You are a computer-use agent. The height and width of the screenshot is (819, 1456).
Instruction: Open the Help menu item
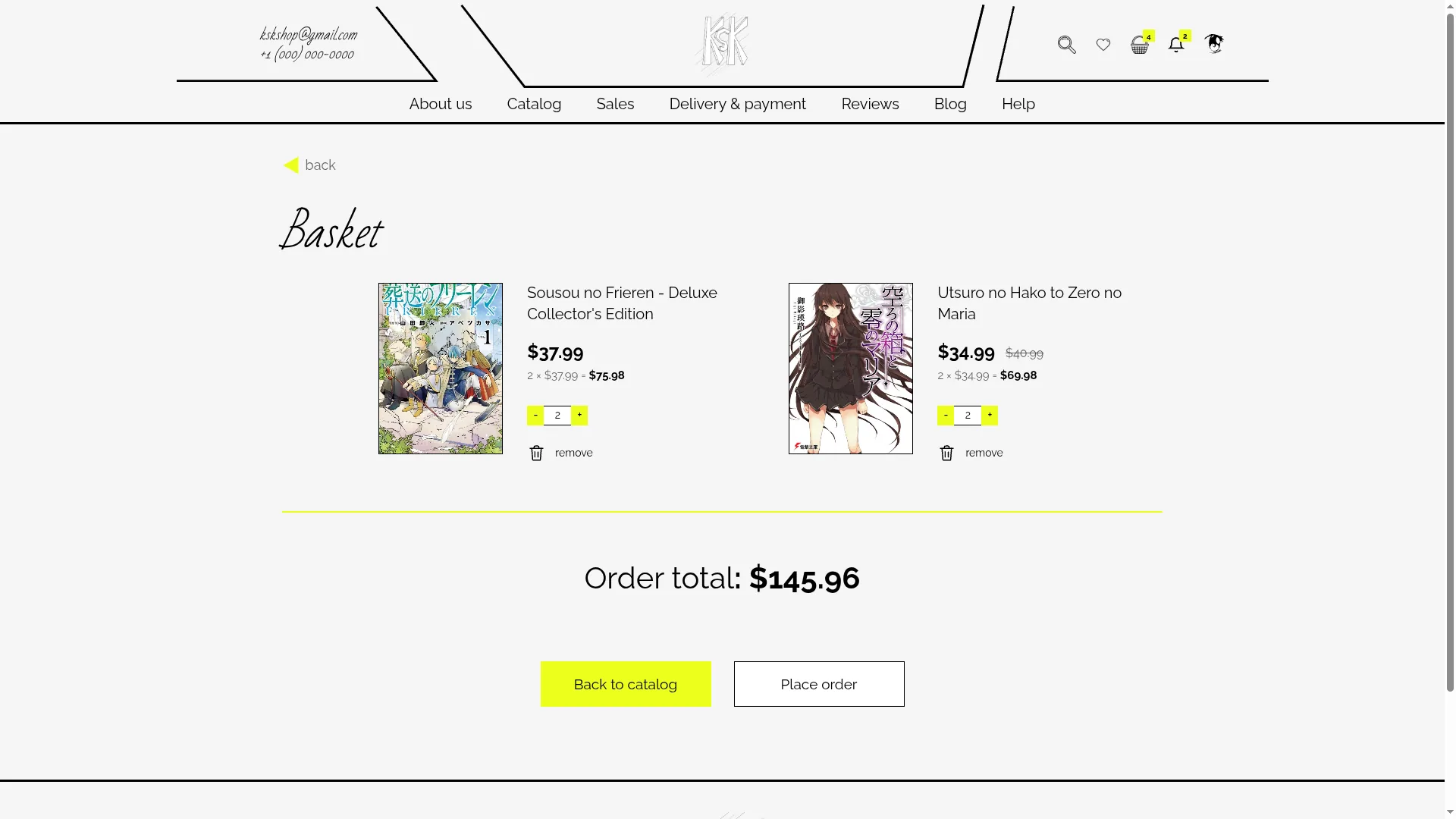(1018, 104)
